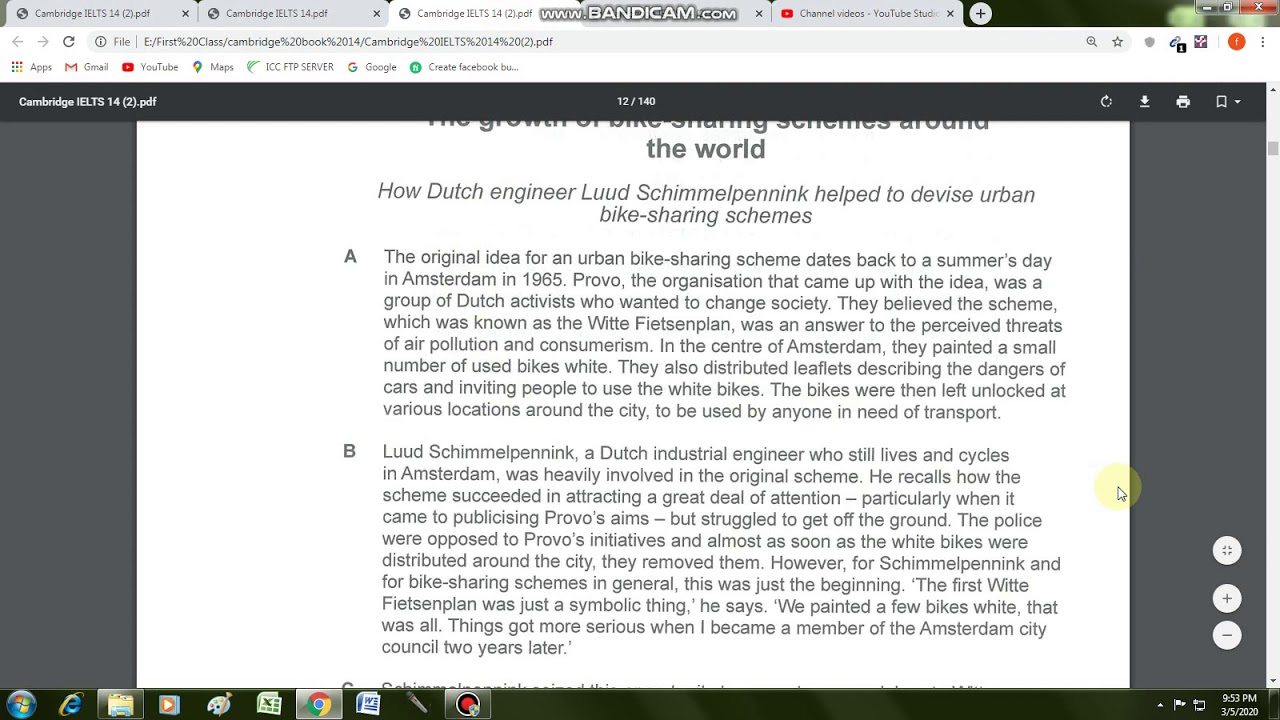Click the Chrome taskbar icon
Screen dimensions: 1280x720
(x=318, y=705)
